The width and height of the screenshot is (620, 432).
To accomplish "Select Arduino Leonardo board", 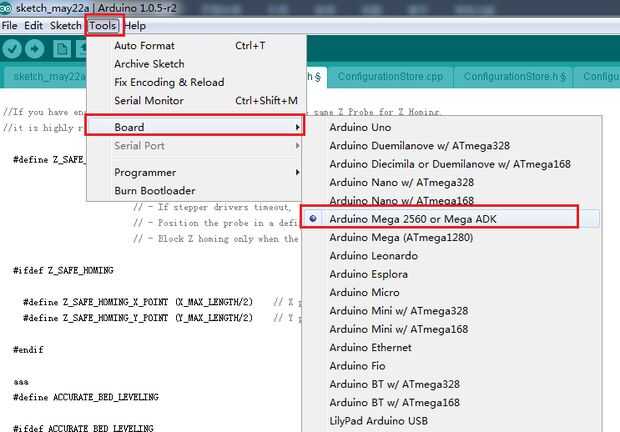I will click(x=451, y=256).
